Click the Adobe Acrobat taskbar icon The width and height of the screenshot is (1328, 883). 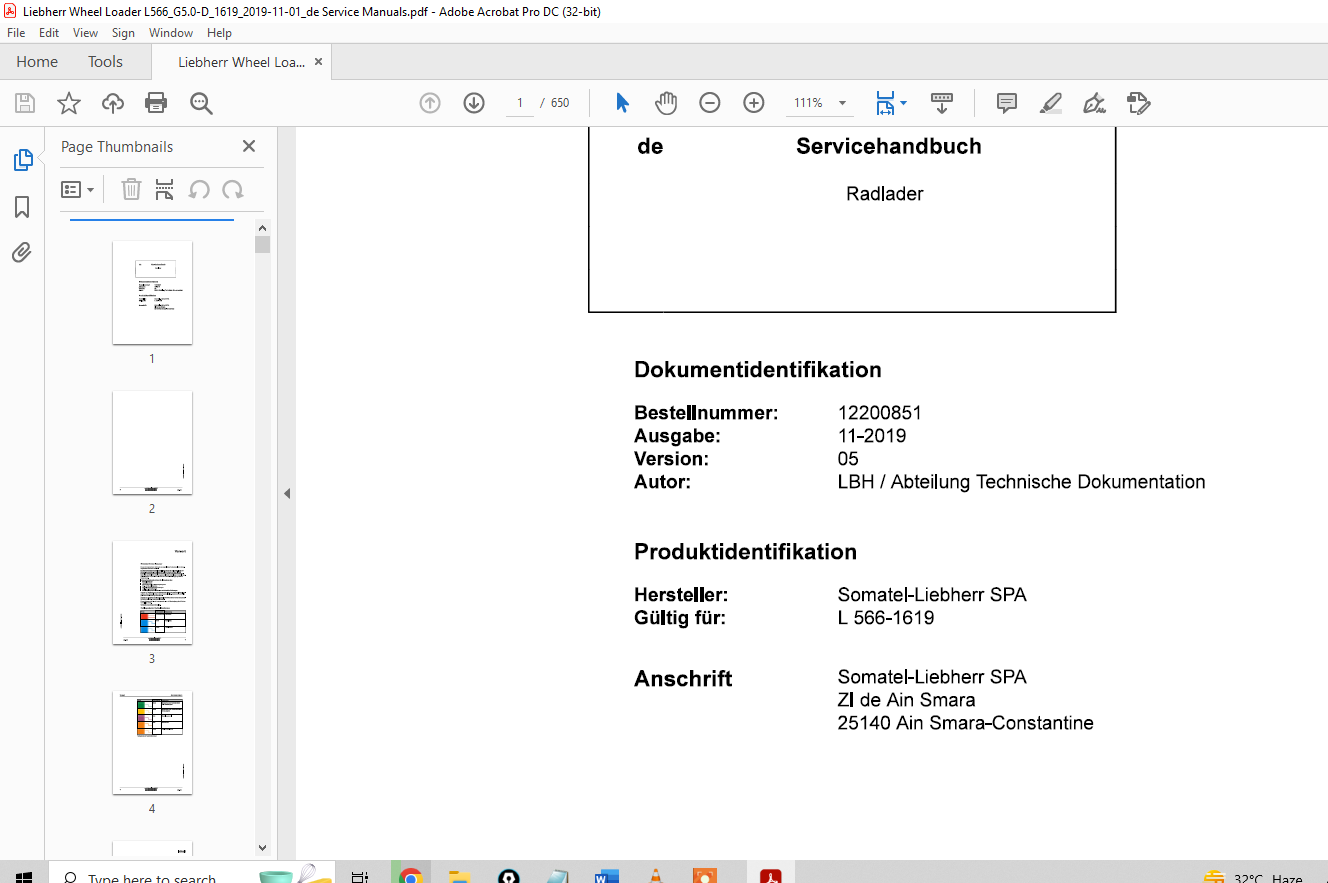(x=770, y=876)
